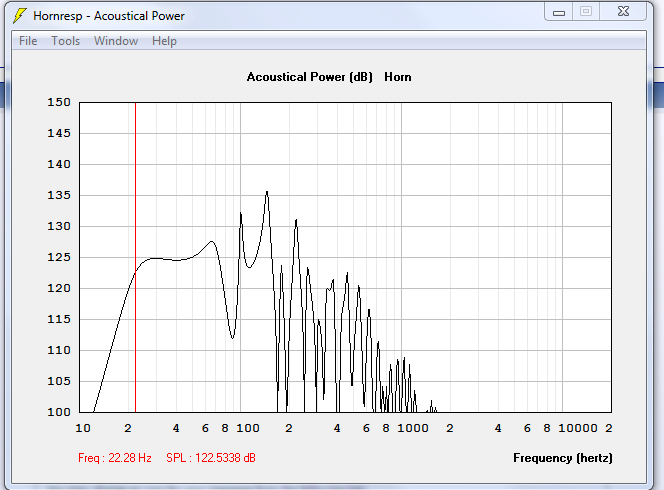Click the disabled maximize button

click(586, 11)
